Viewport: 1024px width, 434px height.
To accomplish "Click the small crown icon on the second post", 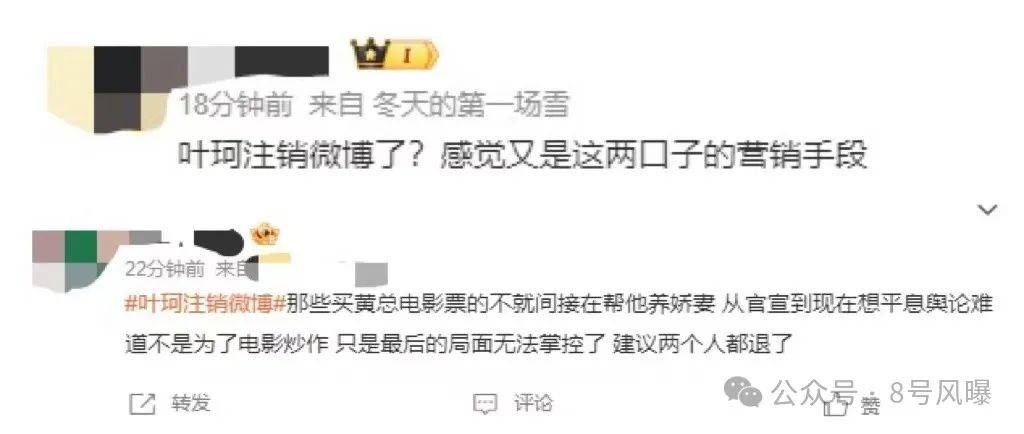I will [x=264, y=235].
